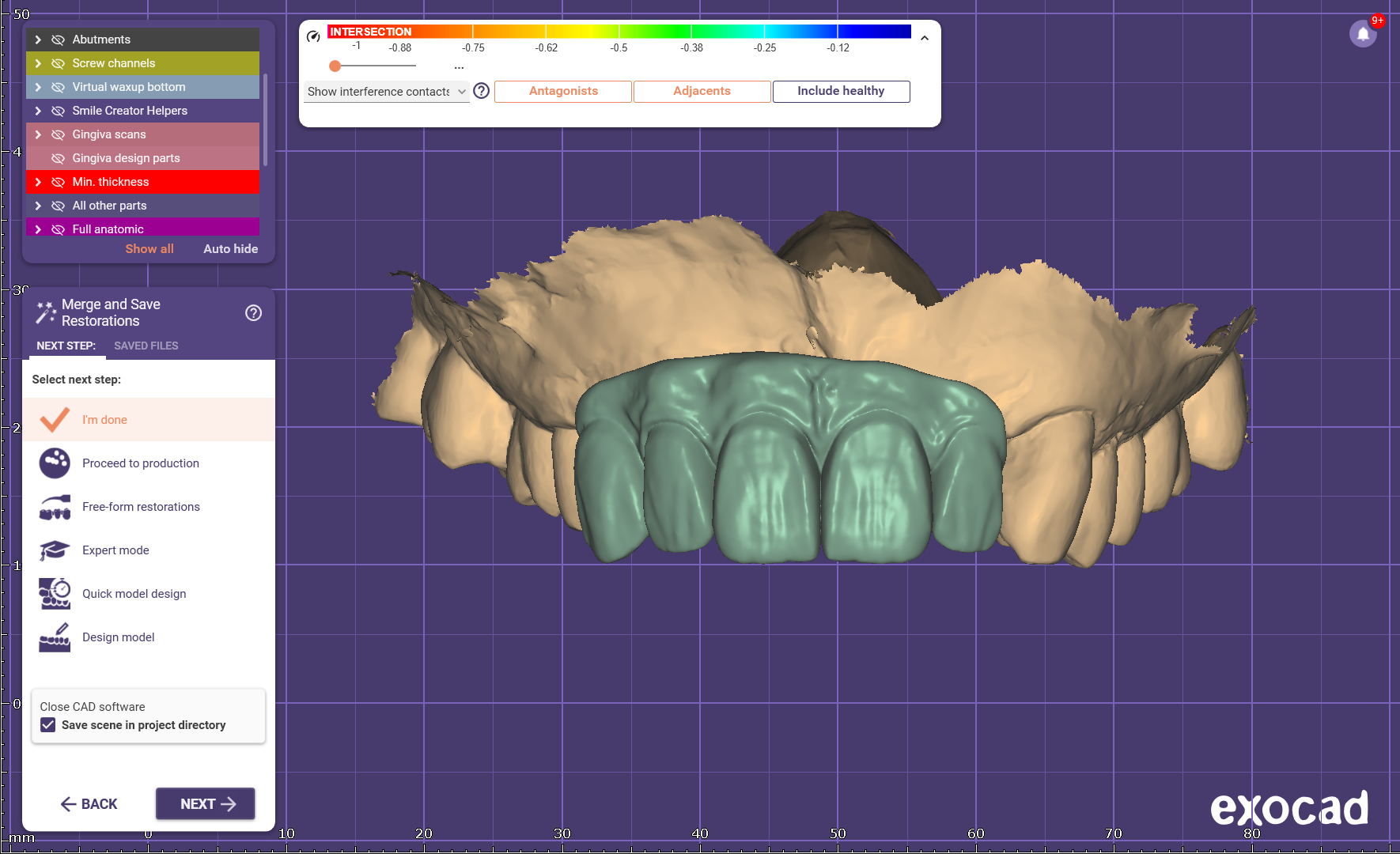Select the Proceed to production icon
1400x854 pixels.
click(55, 463)
